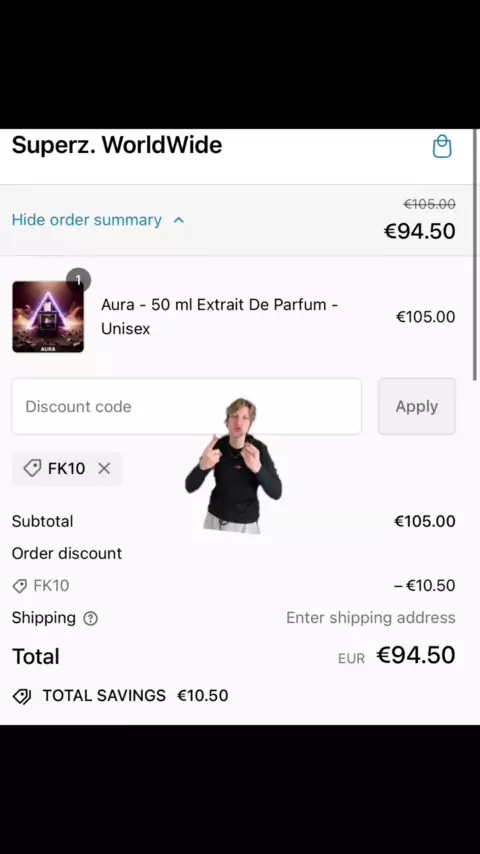This screenshot has height=854, width=480.
Task: Click the Apply discount button
Action: point(417,406)
